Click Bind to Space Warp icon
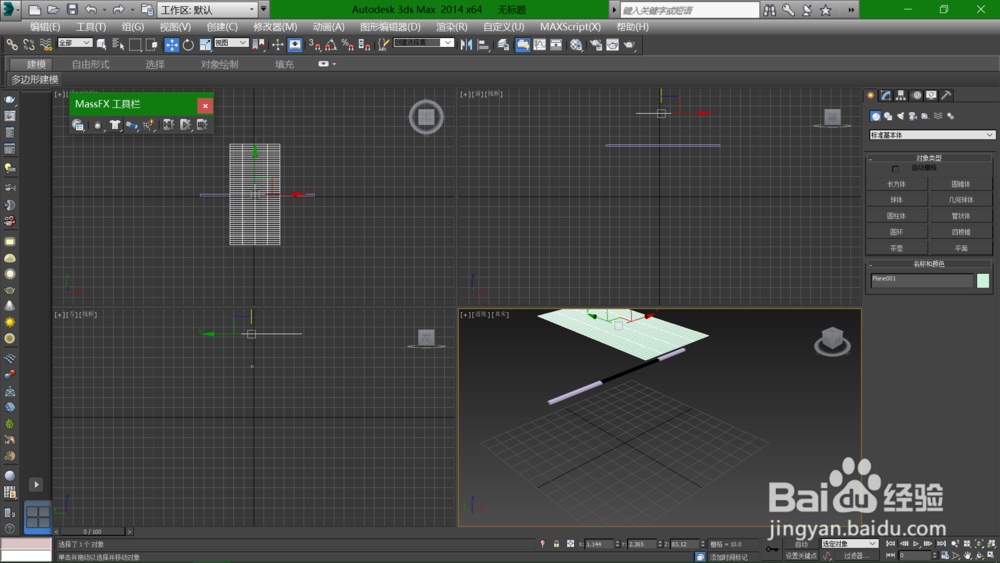Viewport: 1000px width, 563px height. click(46, 44)
